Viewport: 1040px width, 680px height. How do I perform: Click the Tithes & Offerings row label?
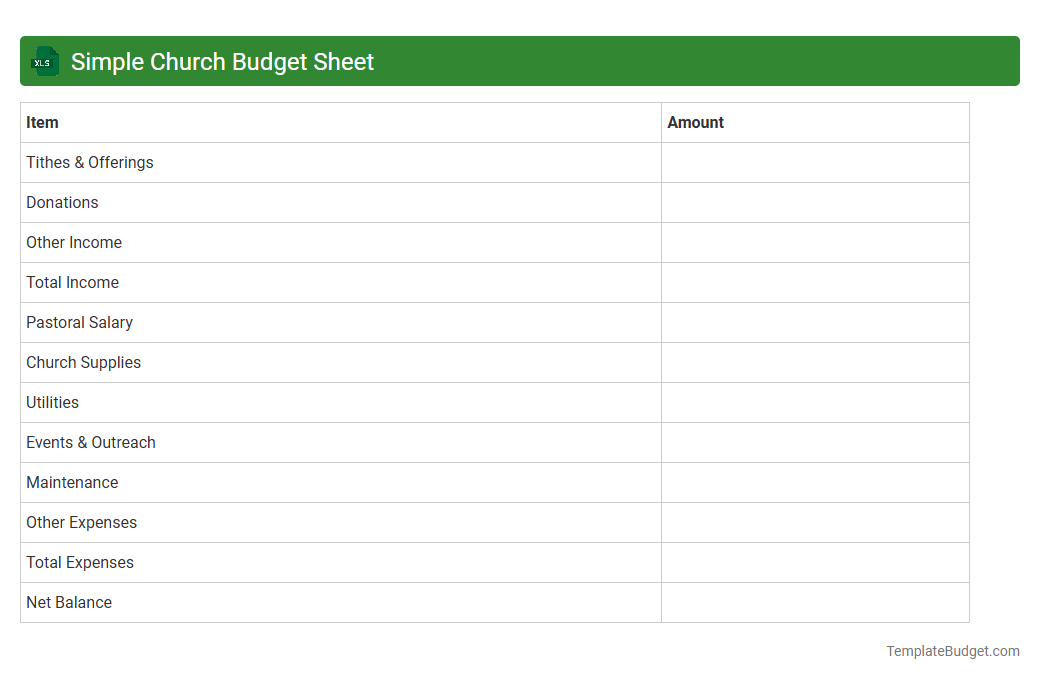[89, 162]
